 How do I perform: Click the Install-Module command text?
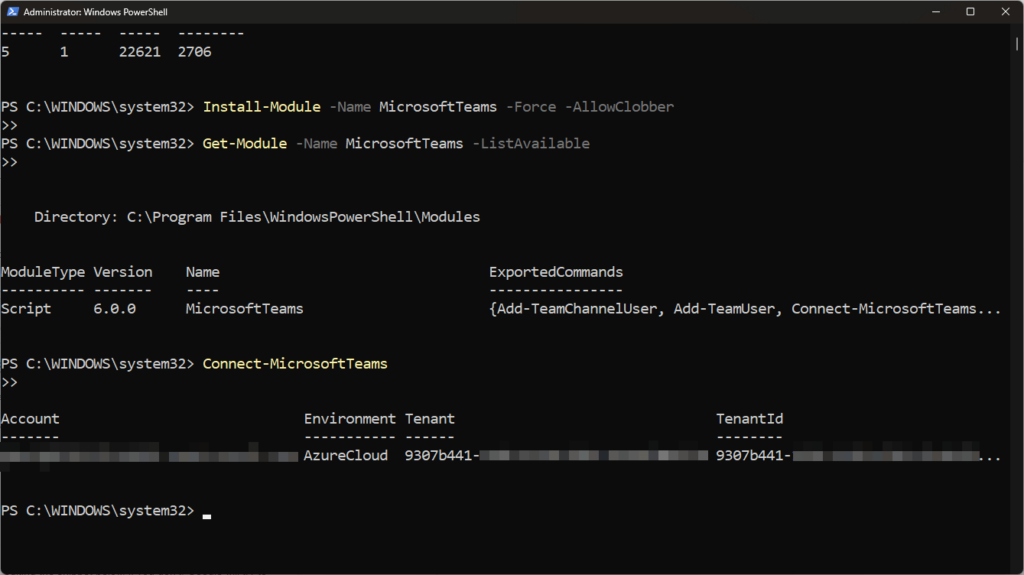(261, 107)
